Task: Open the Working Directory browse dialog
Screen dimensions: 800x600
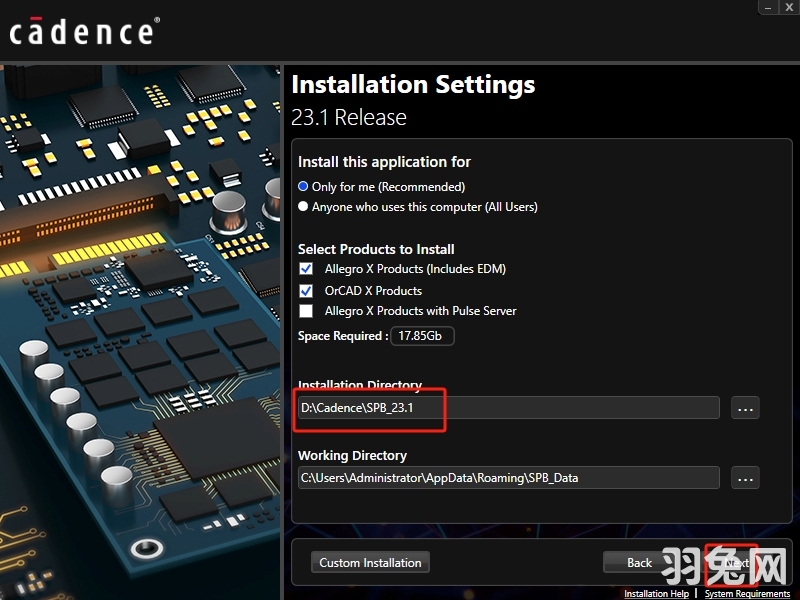Action: [745, 478]
